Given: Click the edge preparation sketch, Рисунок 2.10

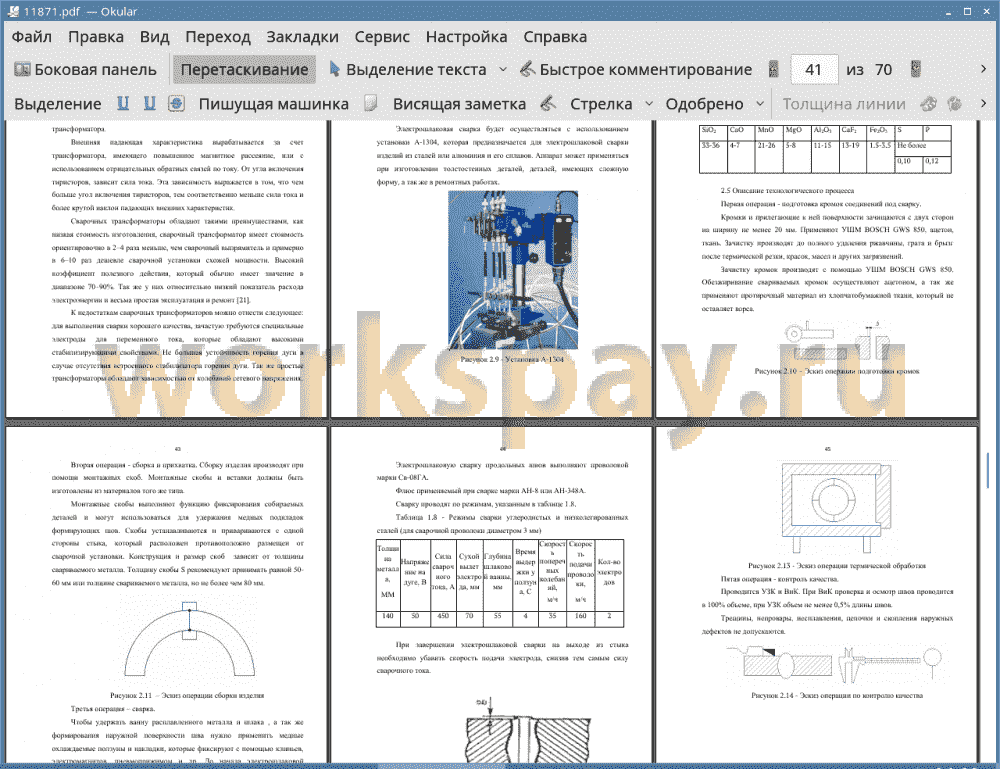Looking at the screenshot, I should coord(837,342).
